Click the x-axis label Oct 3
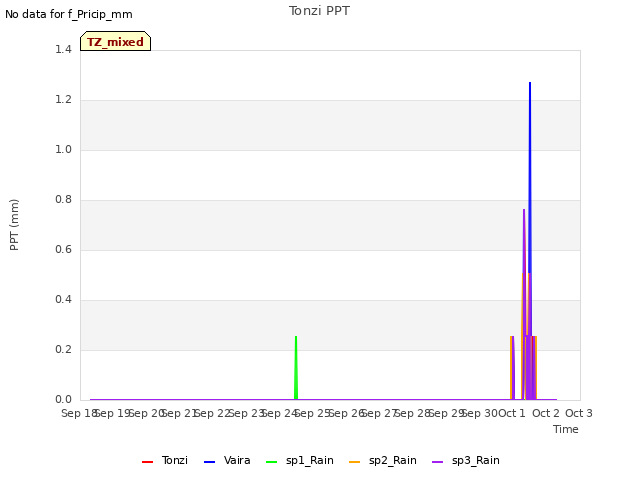 tap(579, 413)
